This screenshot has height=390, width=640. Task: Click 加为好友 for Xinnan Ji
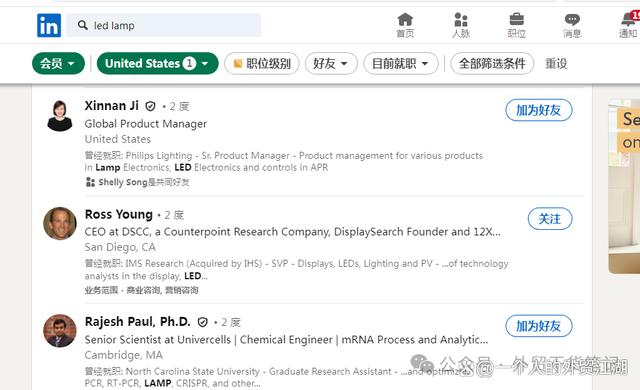[x=539, y=110]
